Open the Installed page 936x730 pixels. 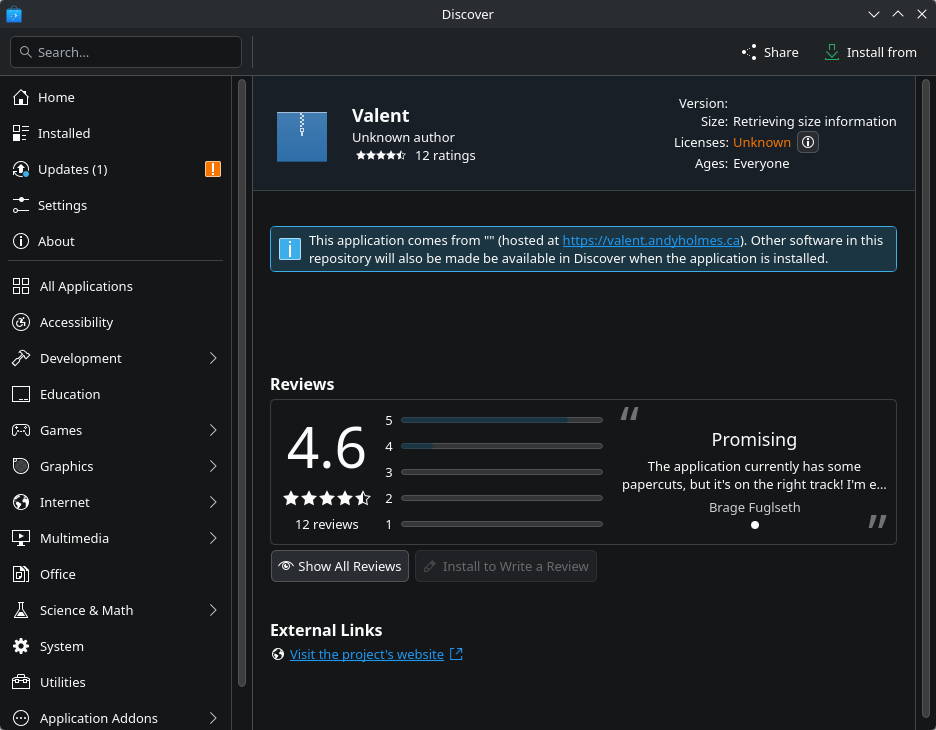point(64,133)
